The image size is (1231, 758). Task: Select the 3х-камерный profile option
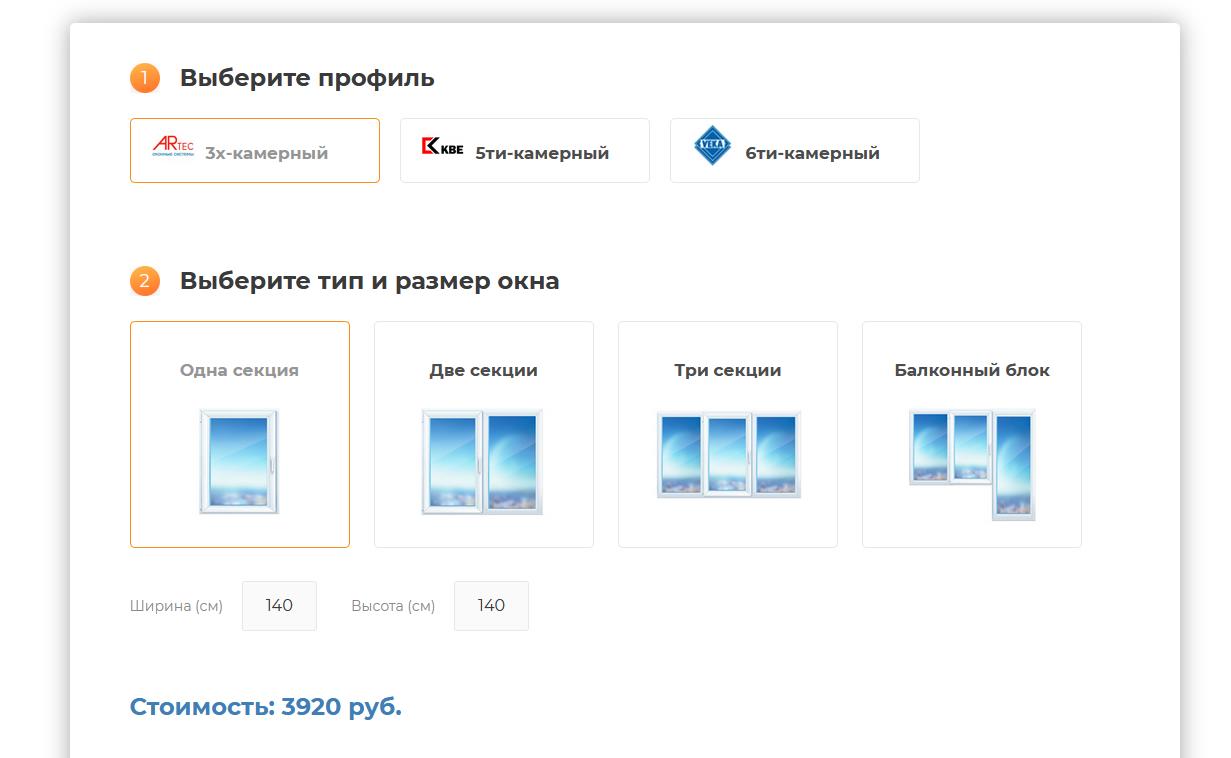[x=266, y=153]
